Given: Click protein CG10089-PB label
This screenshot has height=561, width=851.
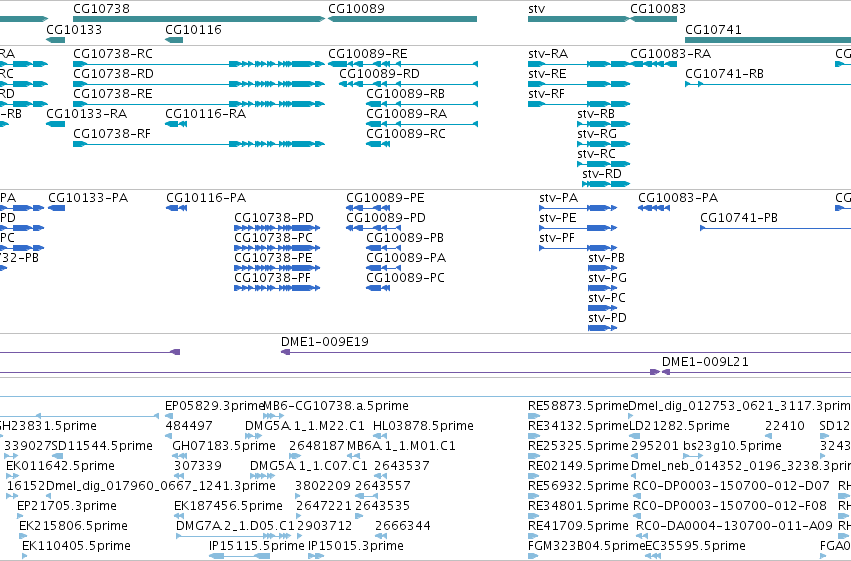Looking at the screenshot, I should (405, 238).
